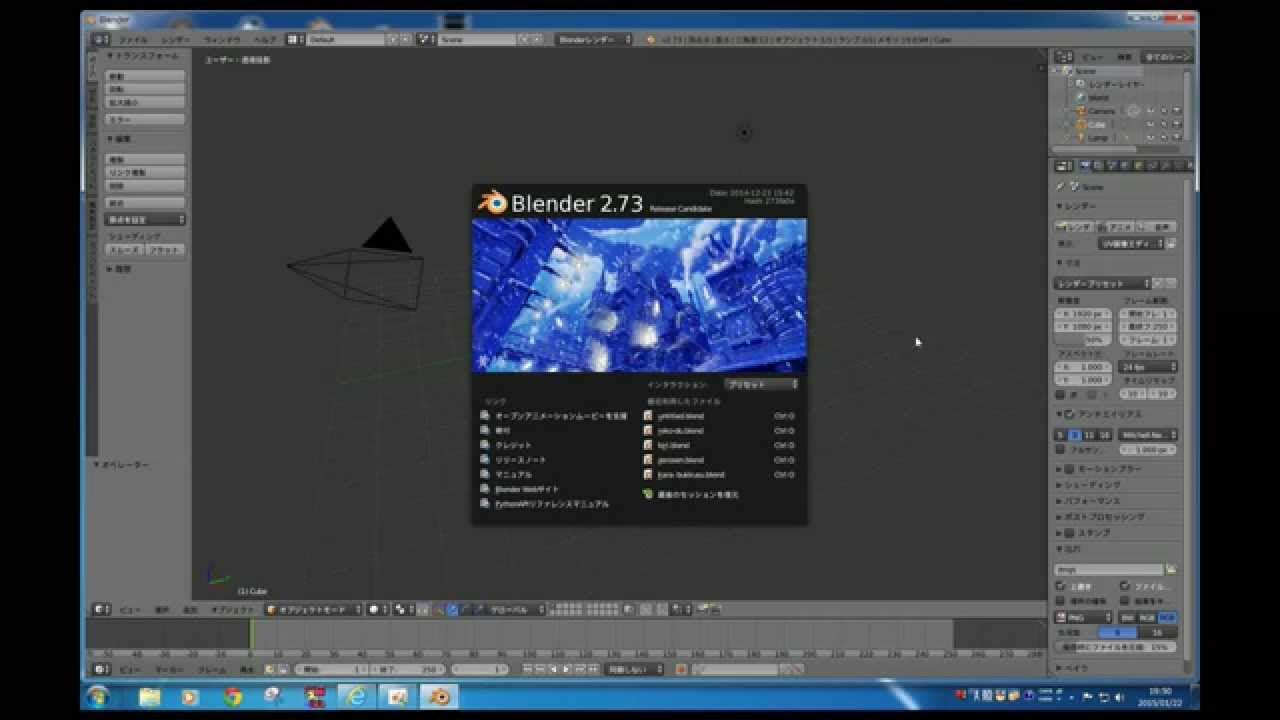This screenshot has height=720, width=1280.
Task: Open the timeline Marker (マーカー) menu
Action: 168,669
